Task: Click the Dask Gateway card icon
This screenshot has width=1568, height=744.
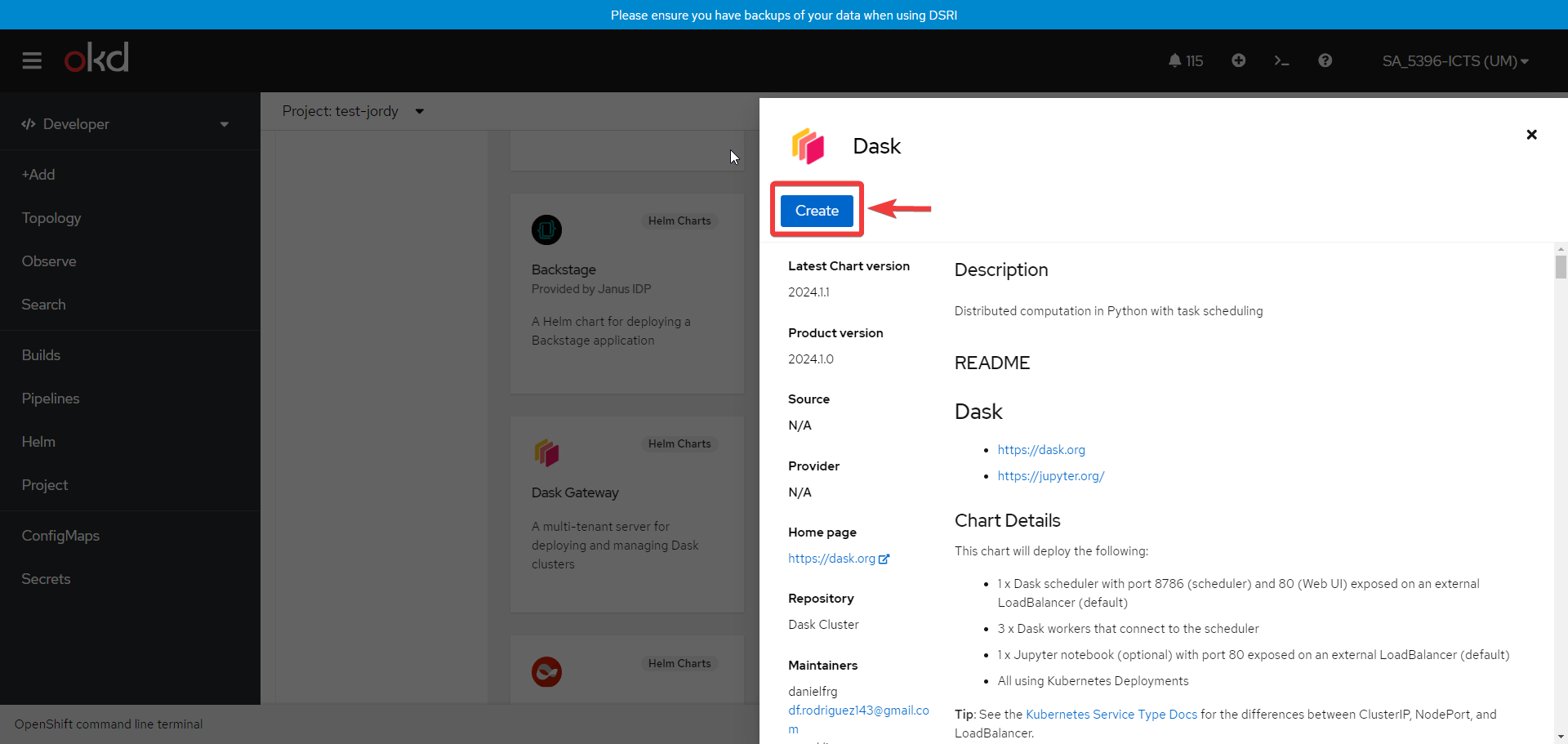Action: pos(546,452)
